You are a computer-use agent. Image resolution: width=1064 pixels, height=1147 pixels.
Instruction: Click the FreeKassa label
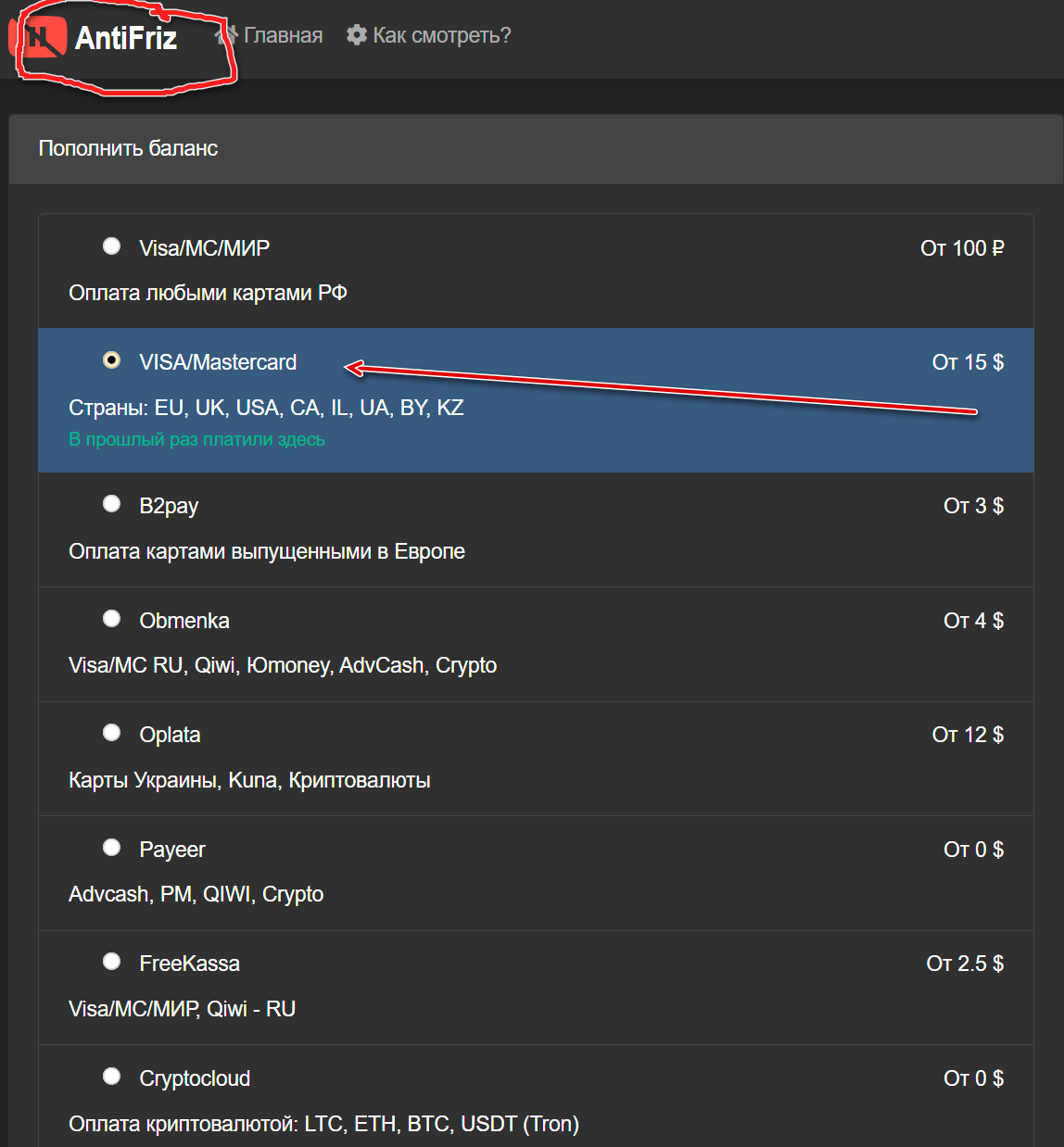189,964
